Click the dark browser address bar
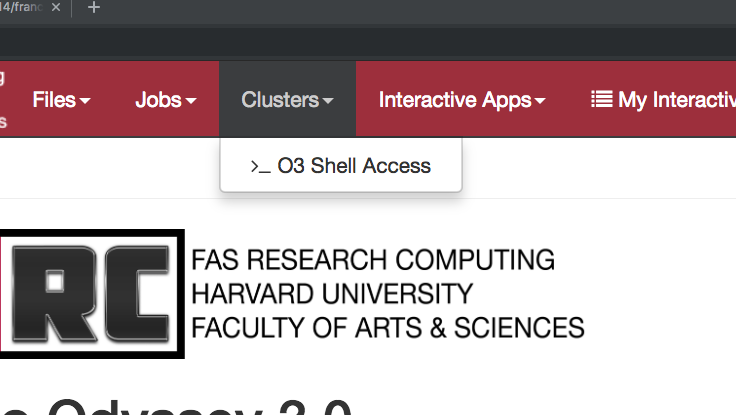 368,42
